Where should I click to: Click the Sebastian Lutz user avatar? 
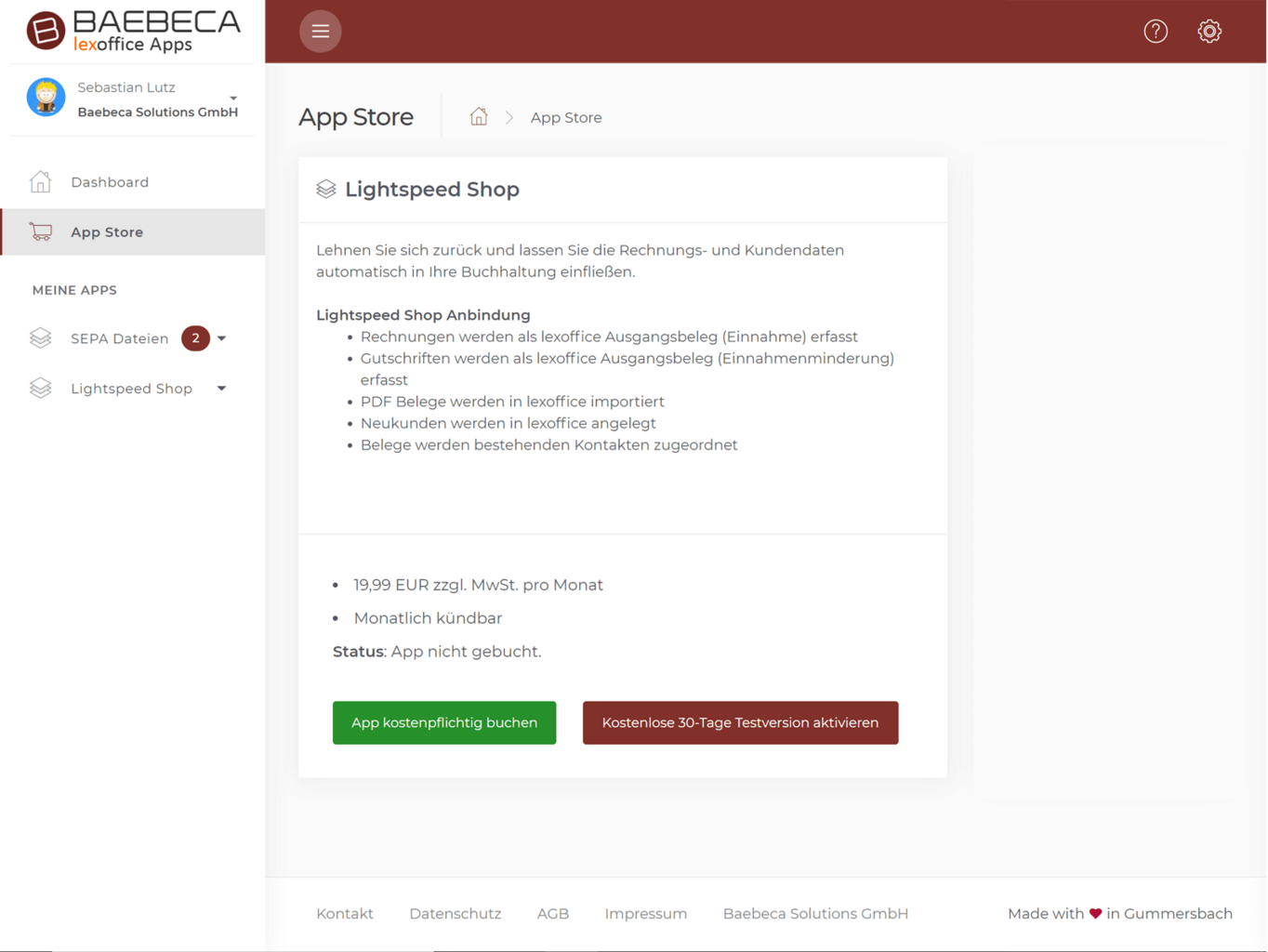click(x=46, y=98)
